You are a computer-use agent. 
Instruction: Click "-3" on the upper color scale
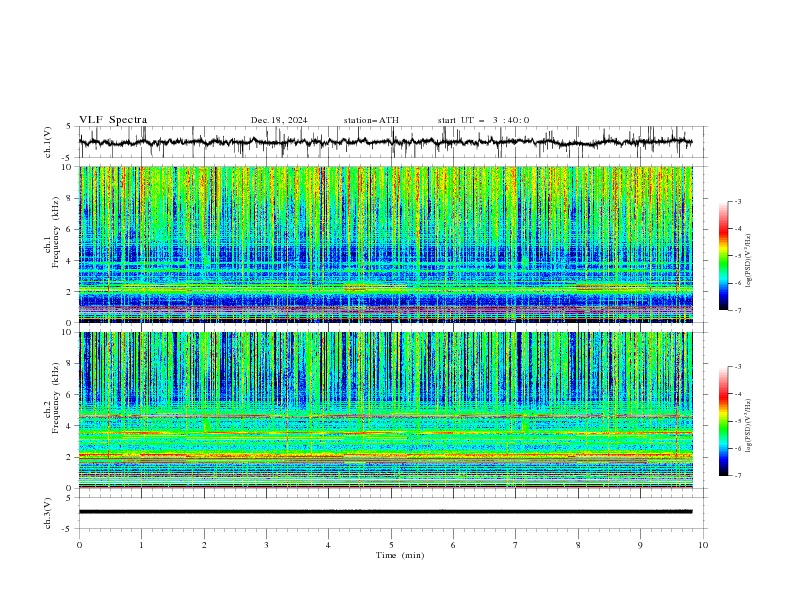point(737,201)
